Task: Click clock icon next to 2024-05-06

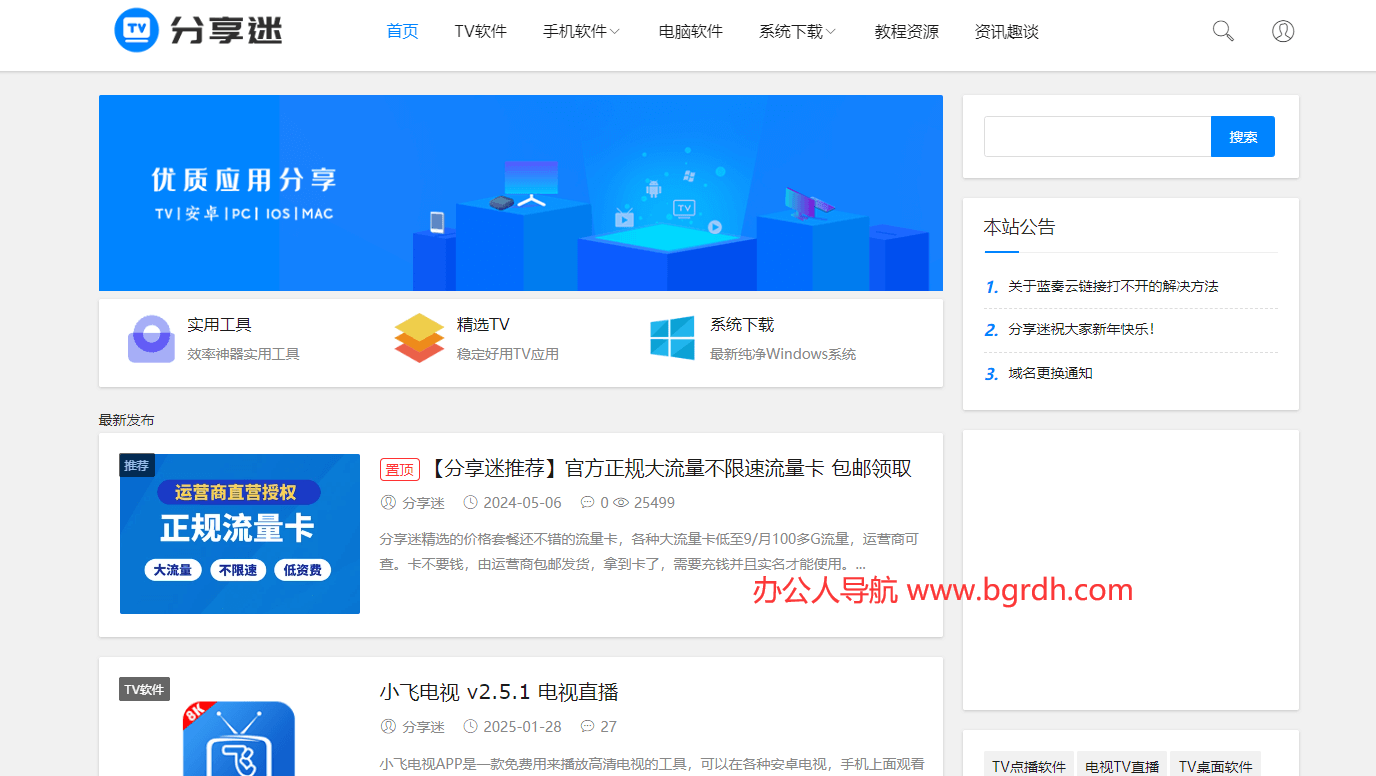Action: click(468, 503)
